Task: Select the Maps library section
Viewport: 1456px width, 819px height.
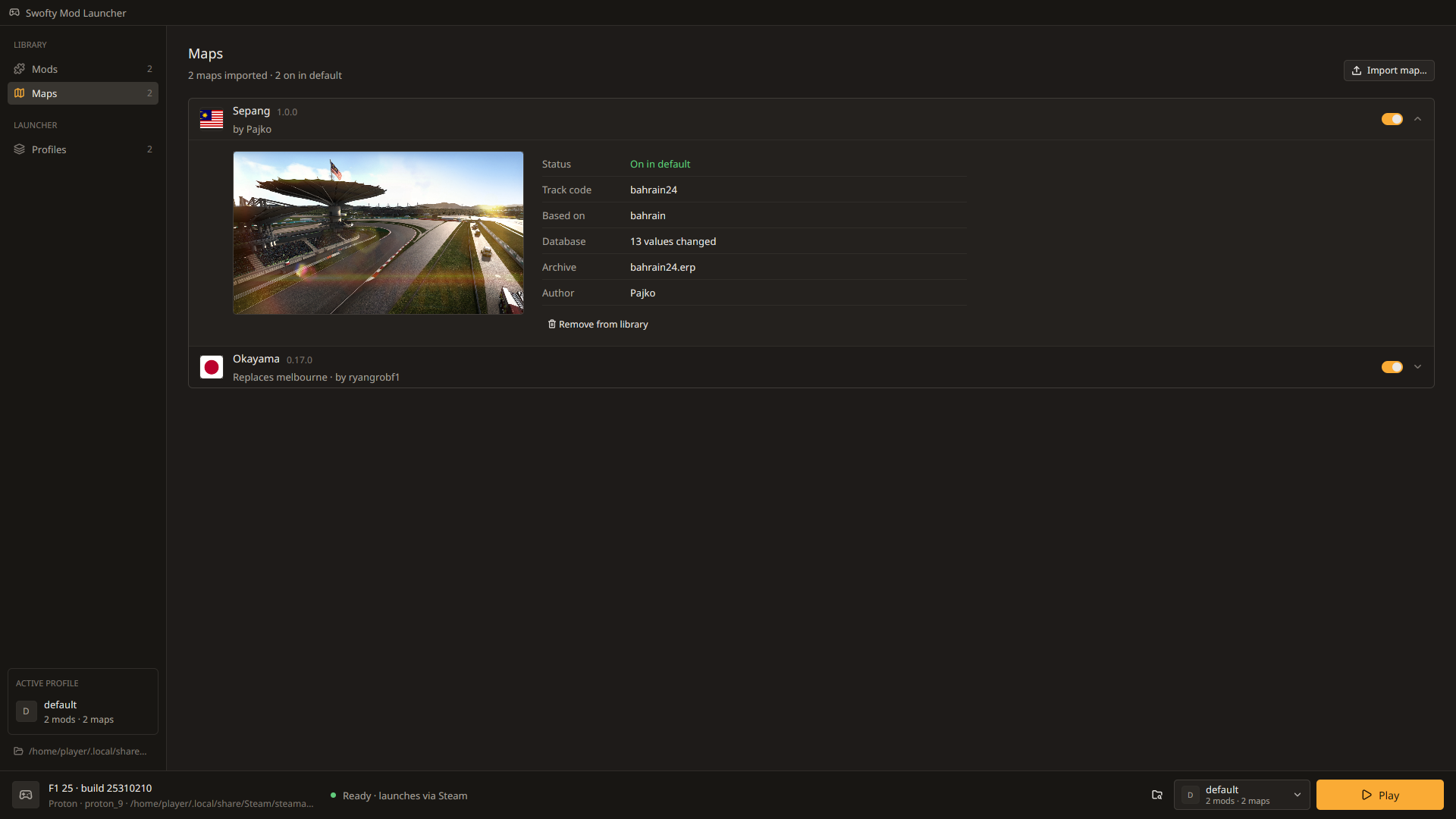Action: [83, 93]
